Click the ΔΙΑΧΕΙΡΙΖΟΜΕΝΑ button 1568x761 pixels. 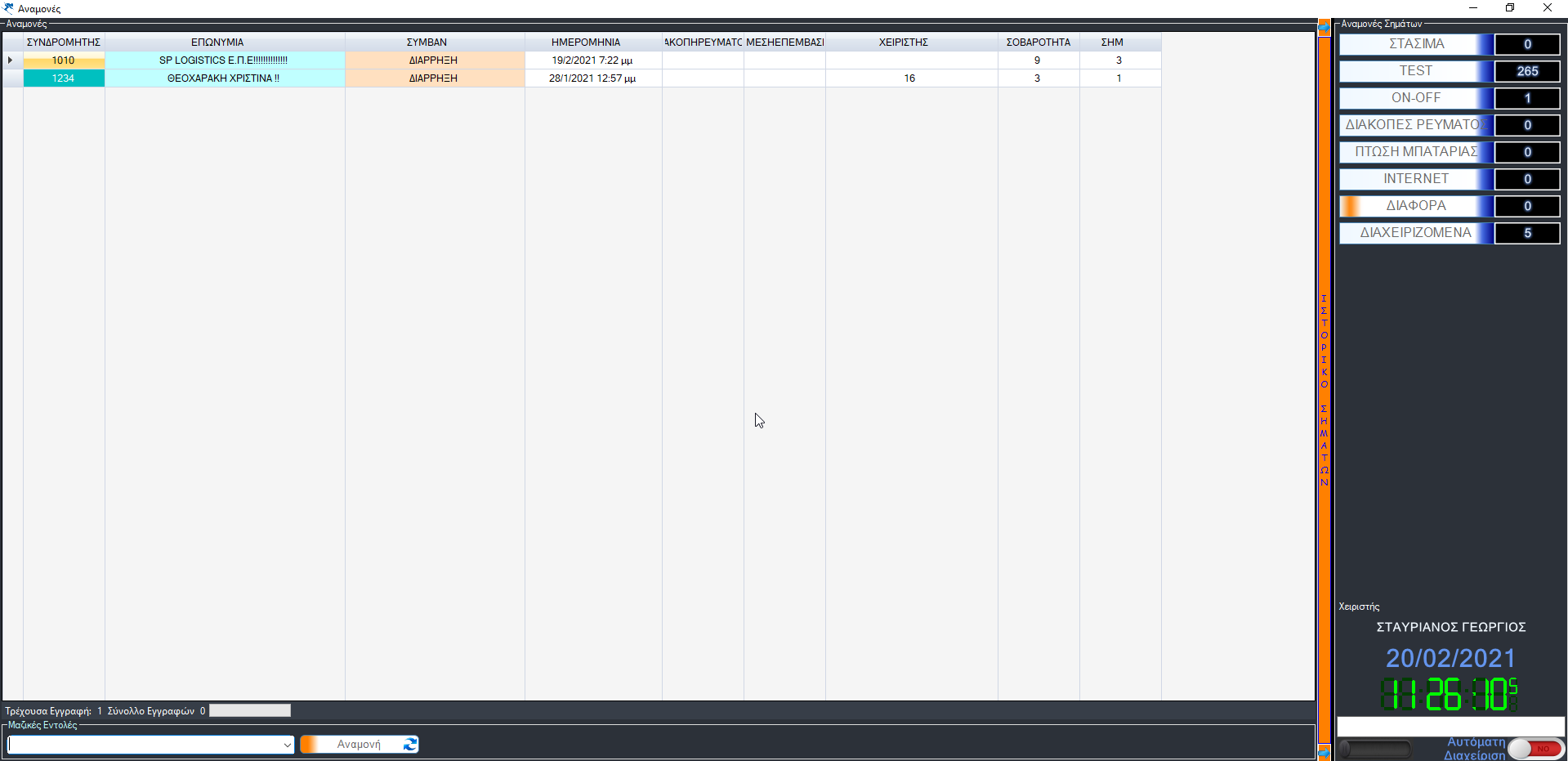(1416, 233)
